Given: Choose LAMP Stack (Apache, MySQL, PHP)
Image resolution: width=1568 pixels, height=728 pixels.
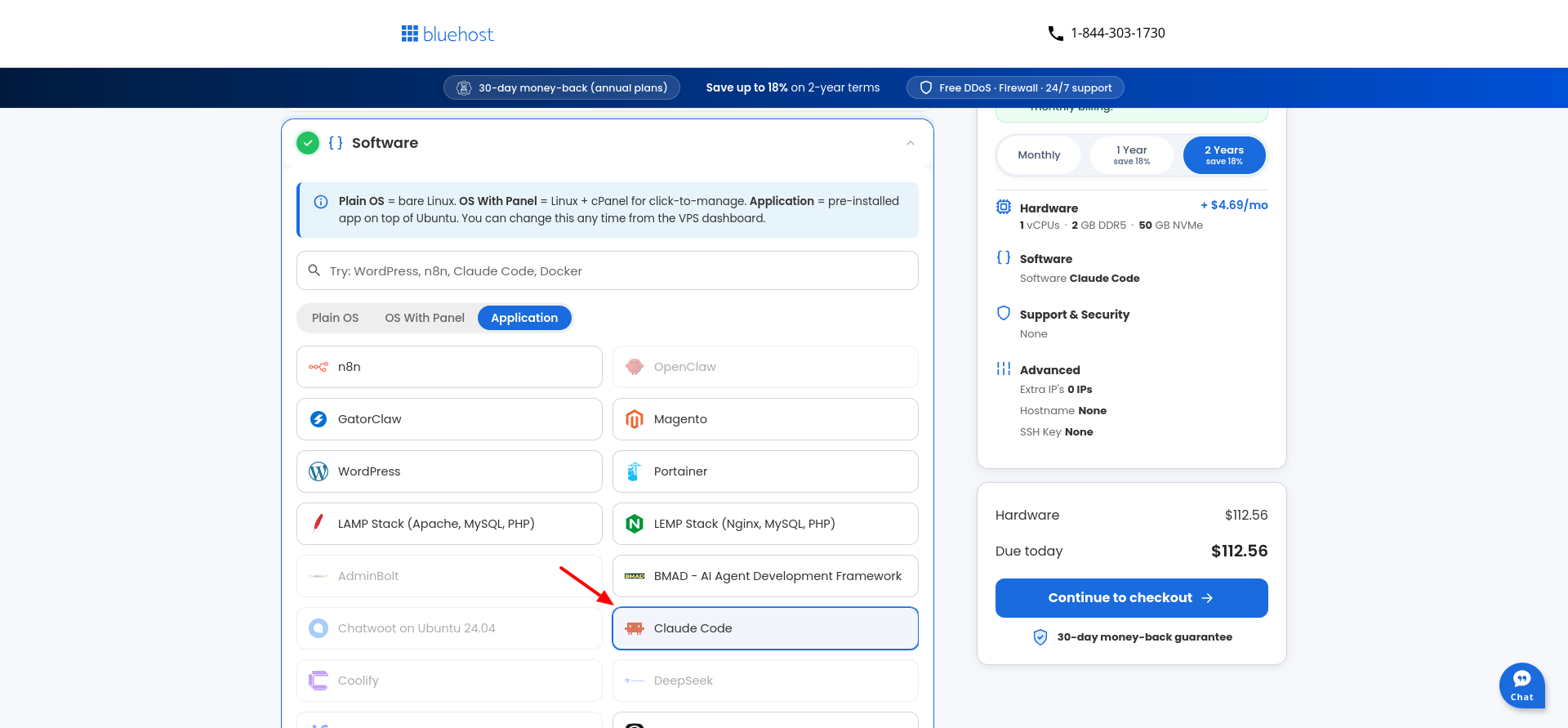Looking at the screenshot, I should (x=449, y=524).
